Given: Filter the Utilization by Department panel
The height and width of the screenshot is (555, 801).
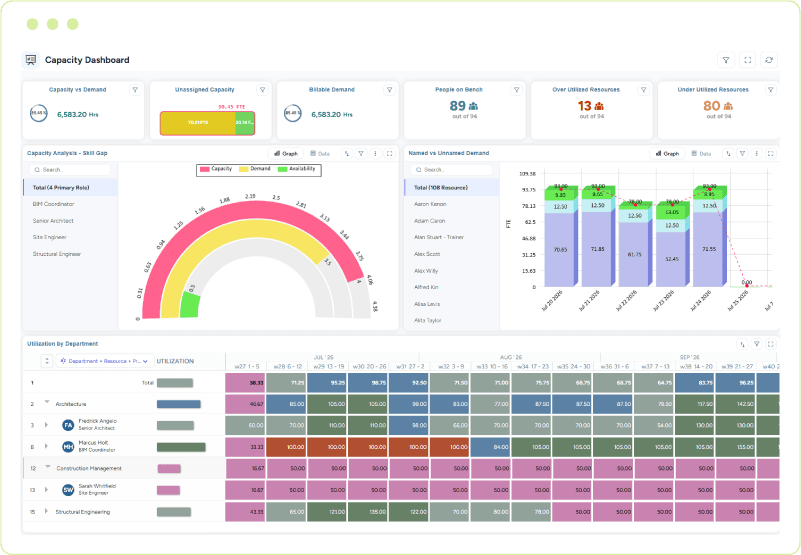Looking at the screenshot, I should (x=757, y=344).
